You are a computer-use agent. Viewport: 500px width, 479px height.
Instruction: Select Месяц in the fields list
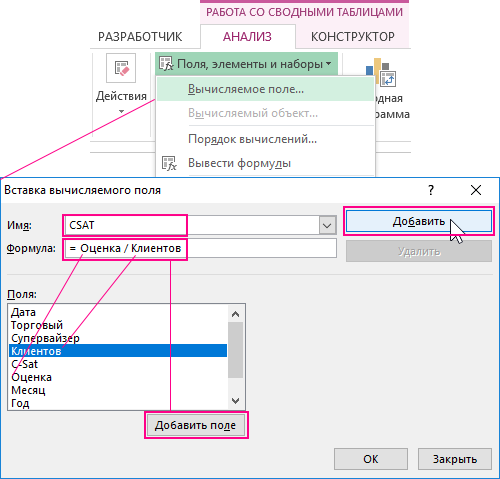[118, 390]
